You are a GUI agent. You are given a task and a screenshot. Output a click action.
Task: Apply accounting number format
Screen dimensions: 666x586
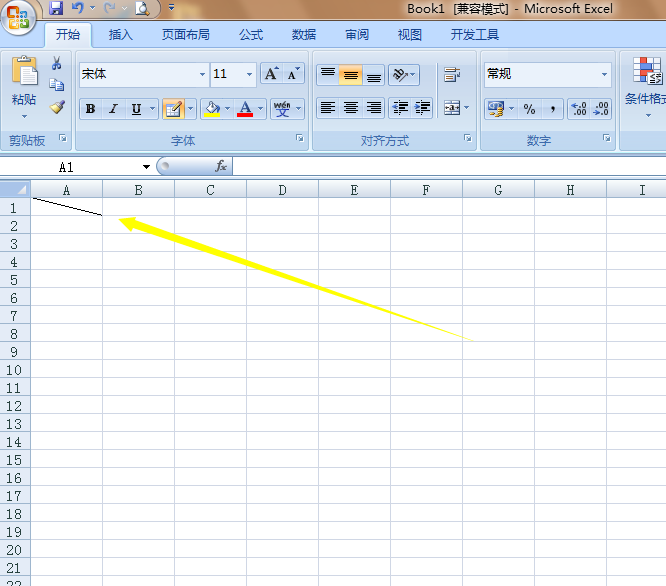(x=496, y=109)
